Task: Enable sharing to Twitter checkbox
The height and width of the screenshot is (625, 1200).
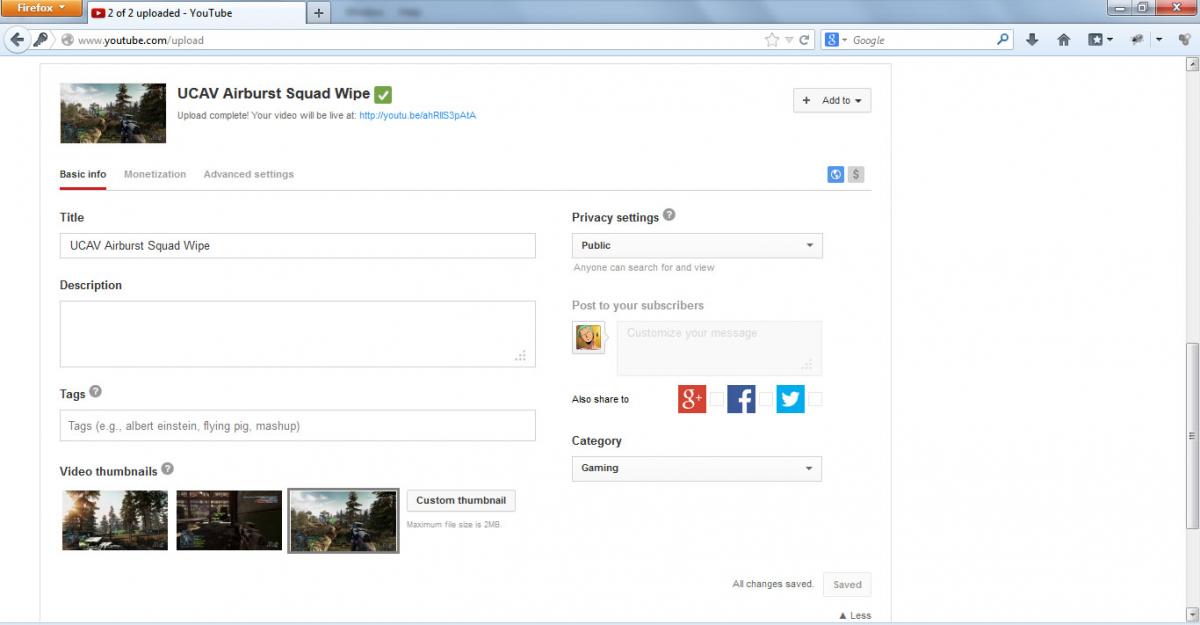Action: pos(815,399)
